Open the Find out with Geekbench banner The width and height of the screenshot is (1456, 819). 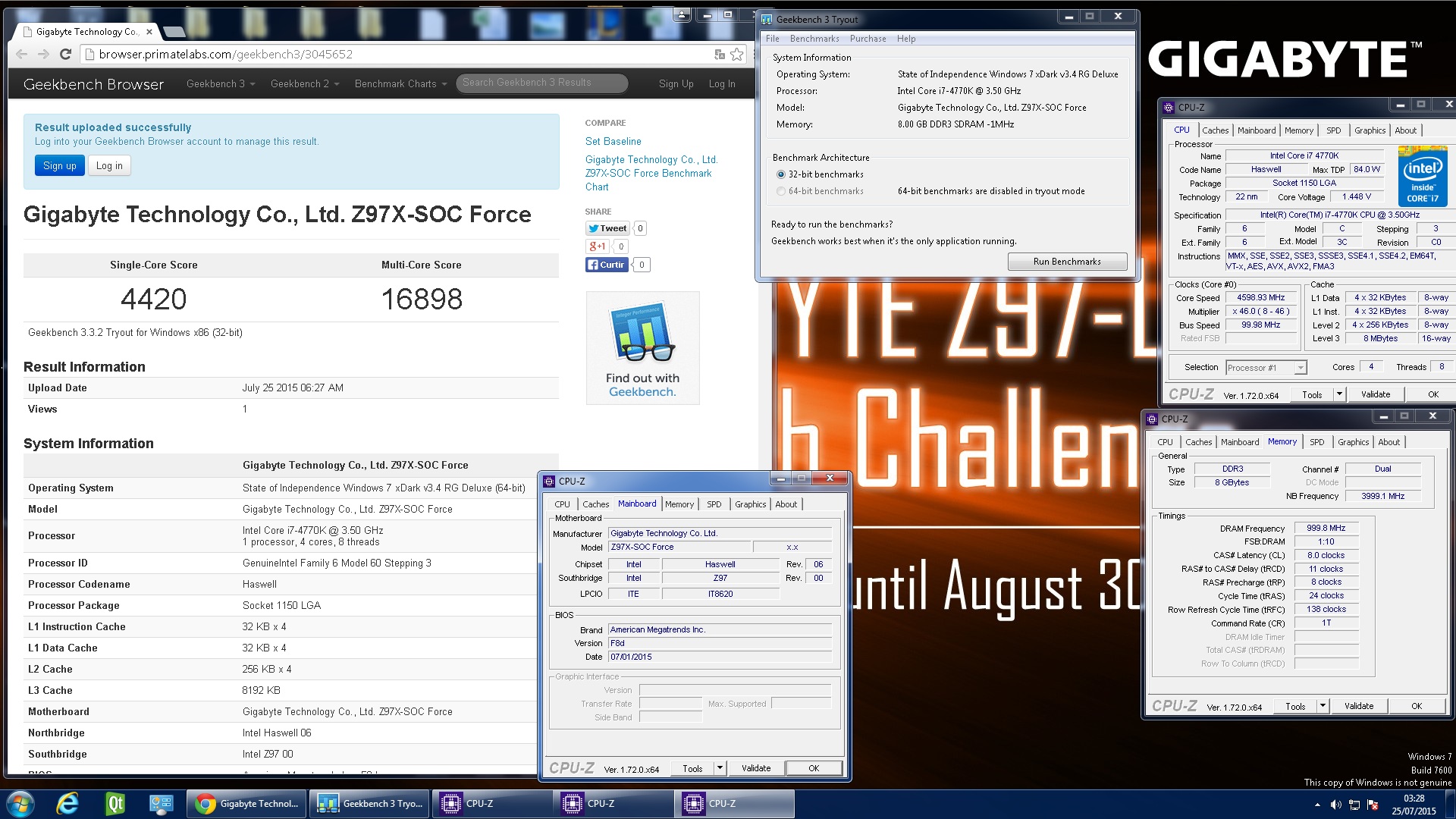tap(642, 348)
